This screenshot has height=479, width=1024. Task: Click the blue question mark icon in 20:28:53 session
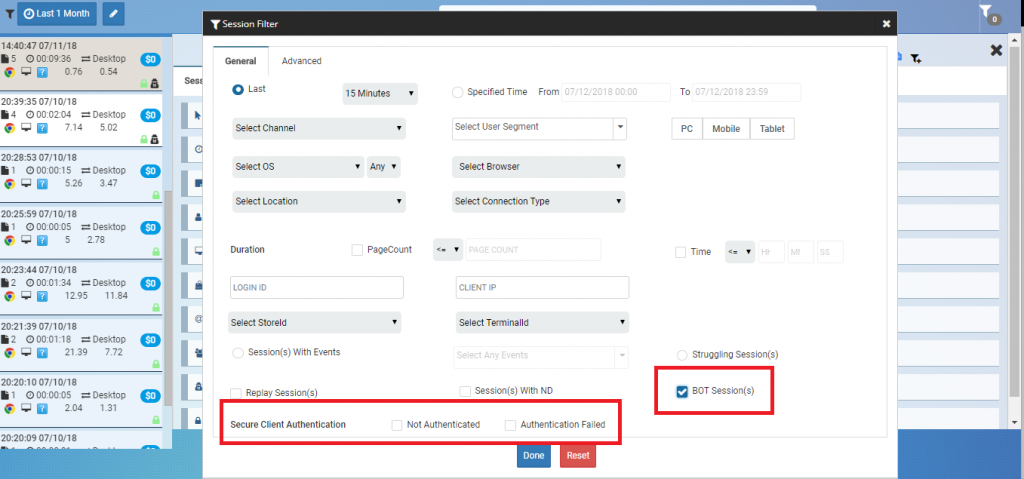tap(42, 183)
